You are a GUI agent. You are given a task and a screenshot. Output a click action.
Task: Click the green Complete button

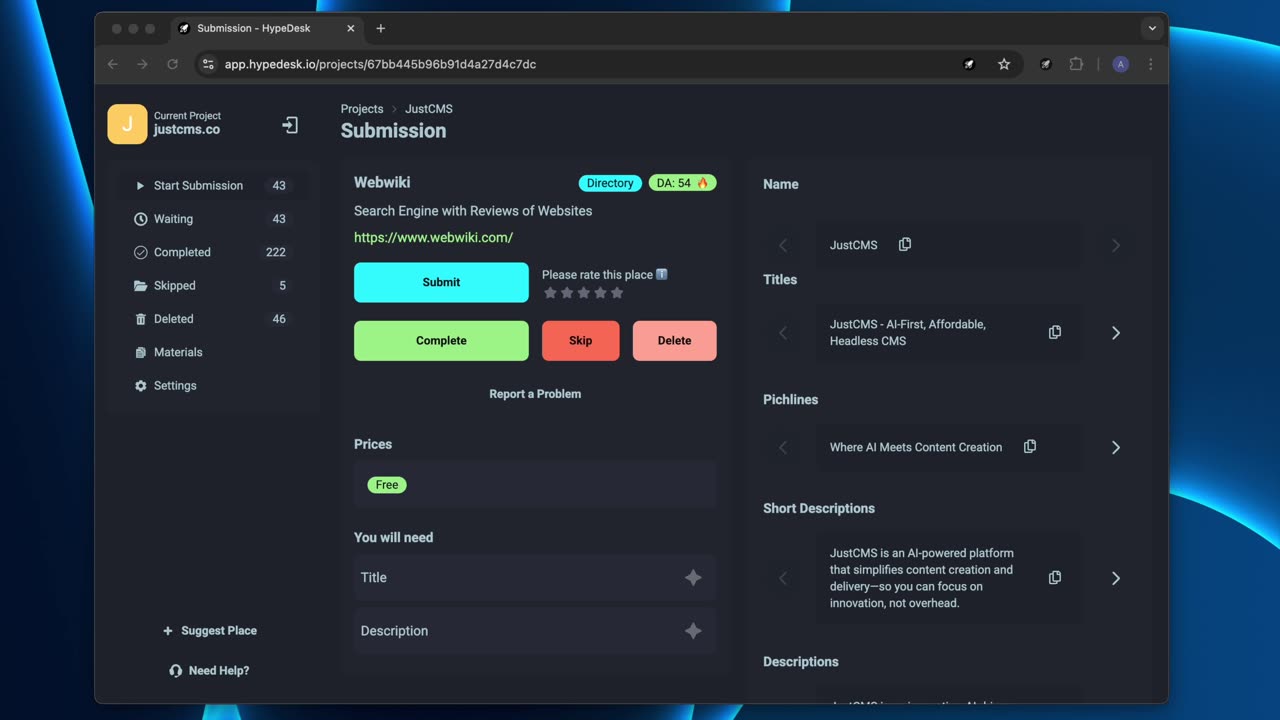click(441, 341)
